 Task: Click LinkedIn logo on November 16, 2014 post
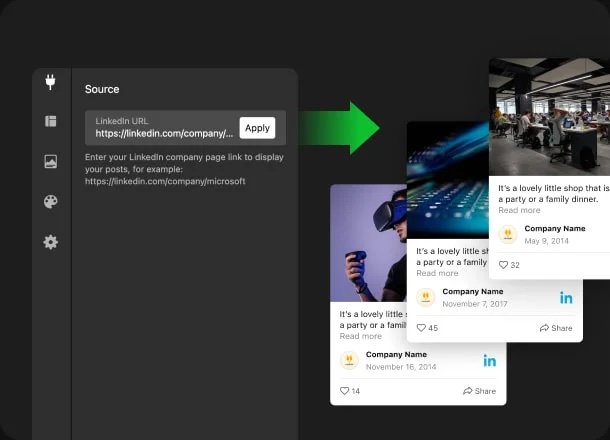click(x=490, y=360)
